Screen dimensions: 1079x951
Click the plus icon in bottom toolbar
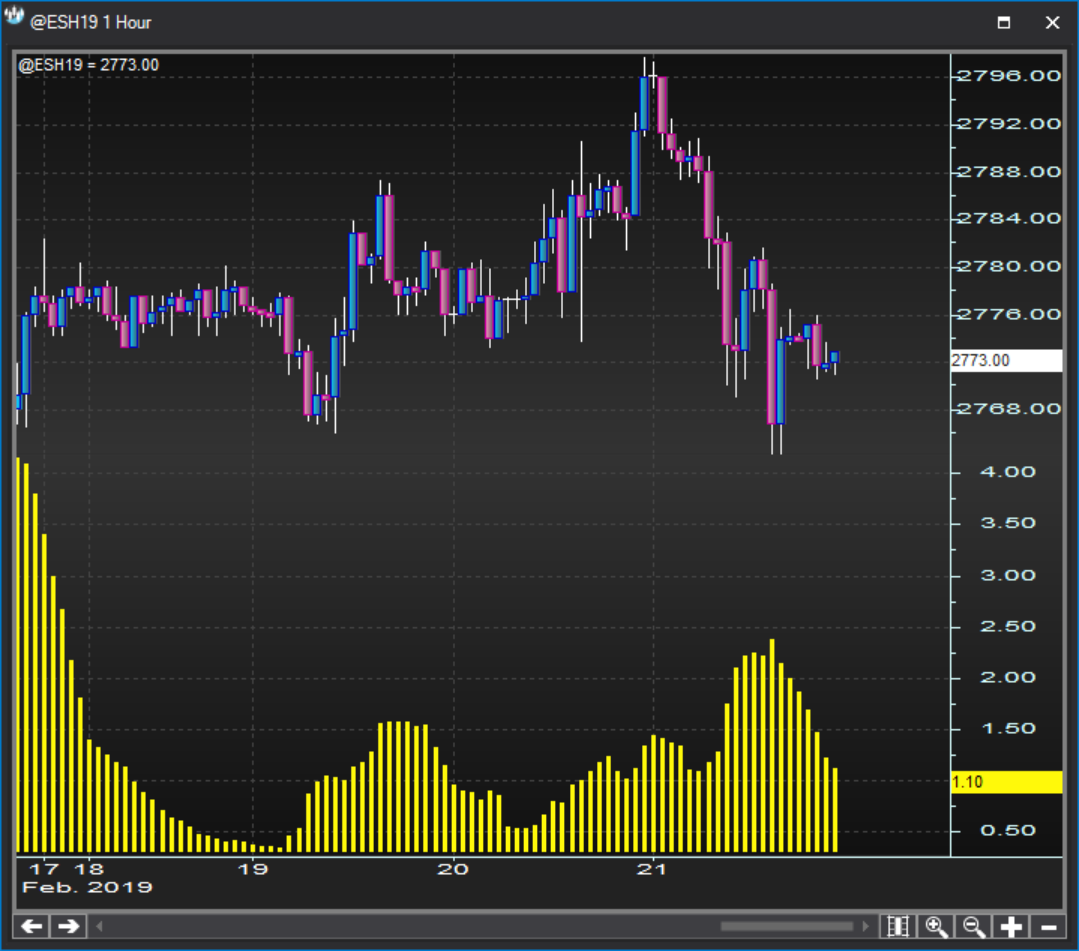coord(1011,926)
